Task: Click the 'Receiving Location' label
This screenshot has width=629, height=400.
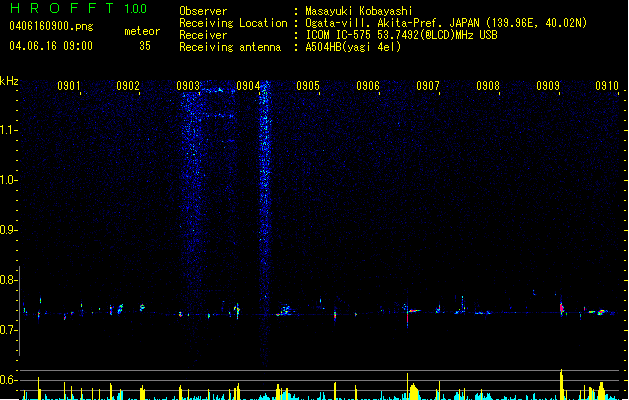Action: click(233, 23)
